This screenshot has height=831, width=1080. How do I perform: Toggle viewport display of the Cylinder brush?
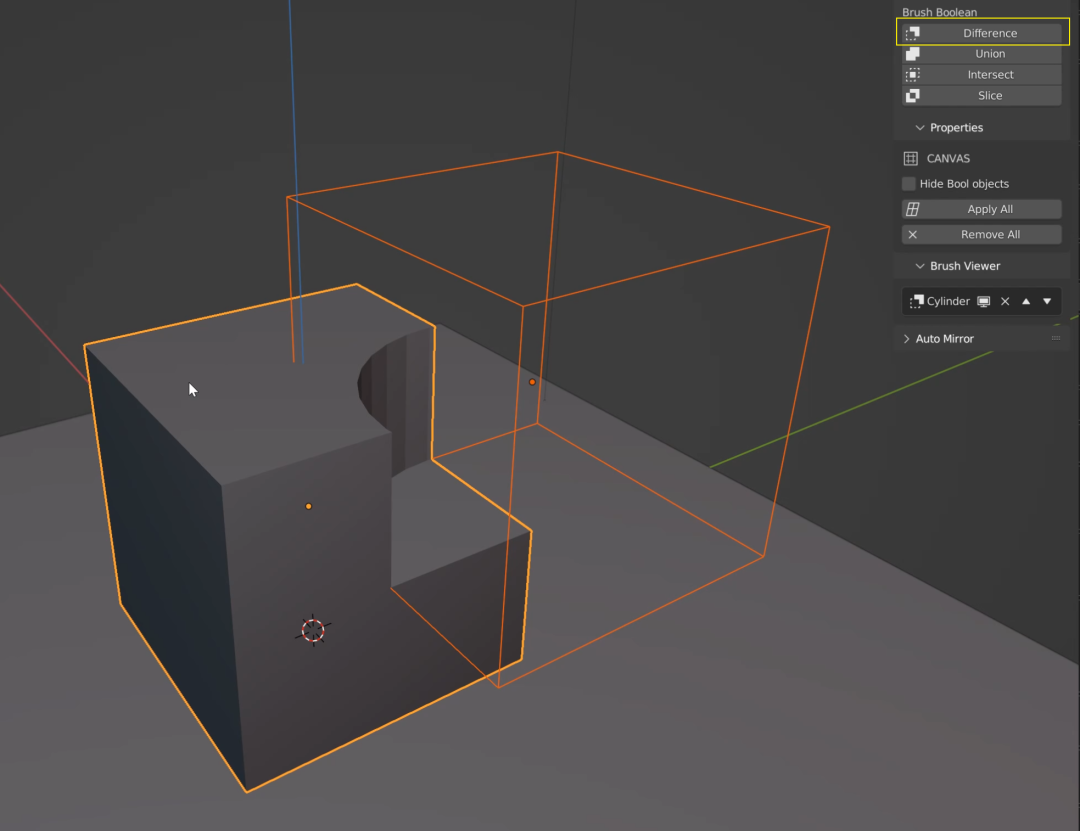click(x=984, y=301)
